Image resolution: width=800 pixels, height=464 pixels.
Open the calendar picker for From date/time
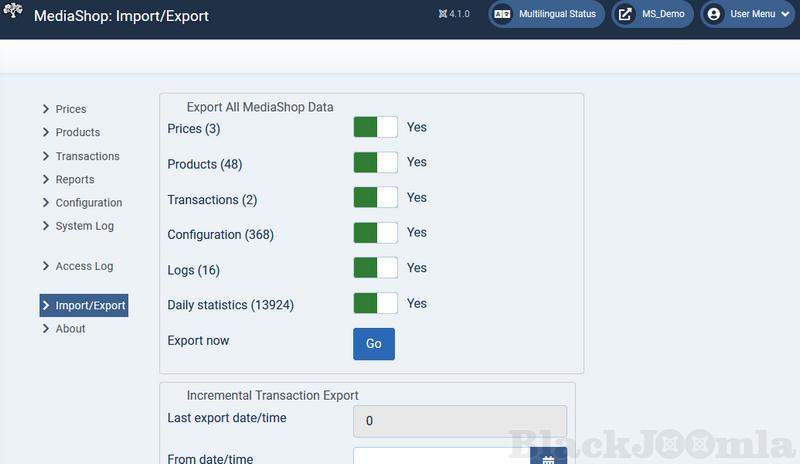(x=548, y=458)
